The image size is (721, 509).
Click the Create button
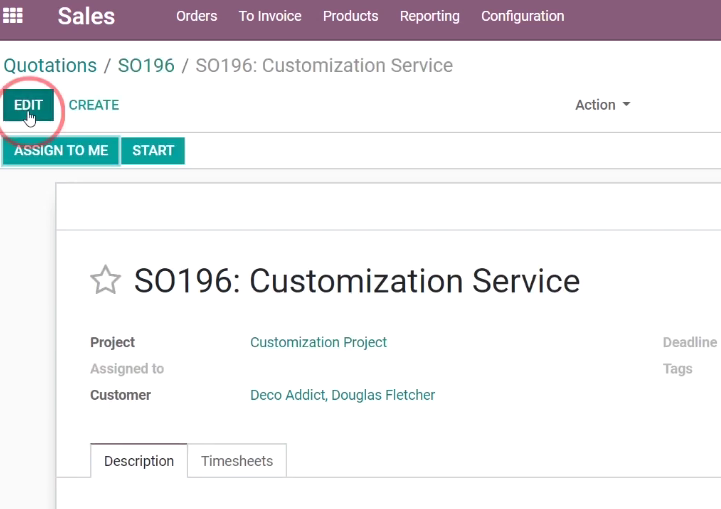(x=94, y=105)
